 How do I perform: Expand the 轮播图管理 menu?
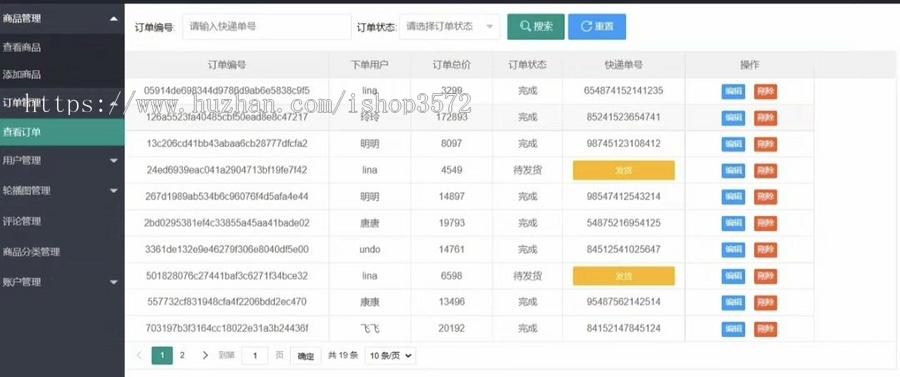click(62, 191)
